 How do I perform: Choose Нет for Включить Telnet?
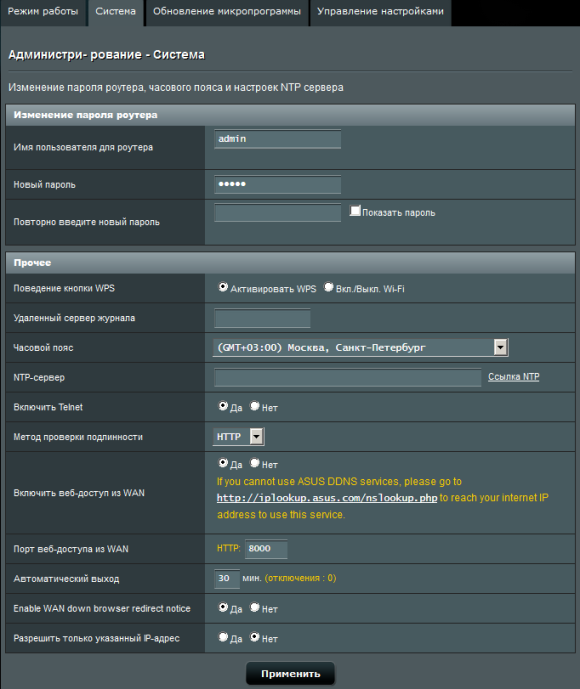pyautogui.click(x=255, y=406)
